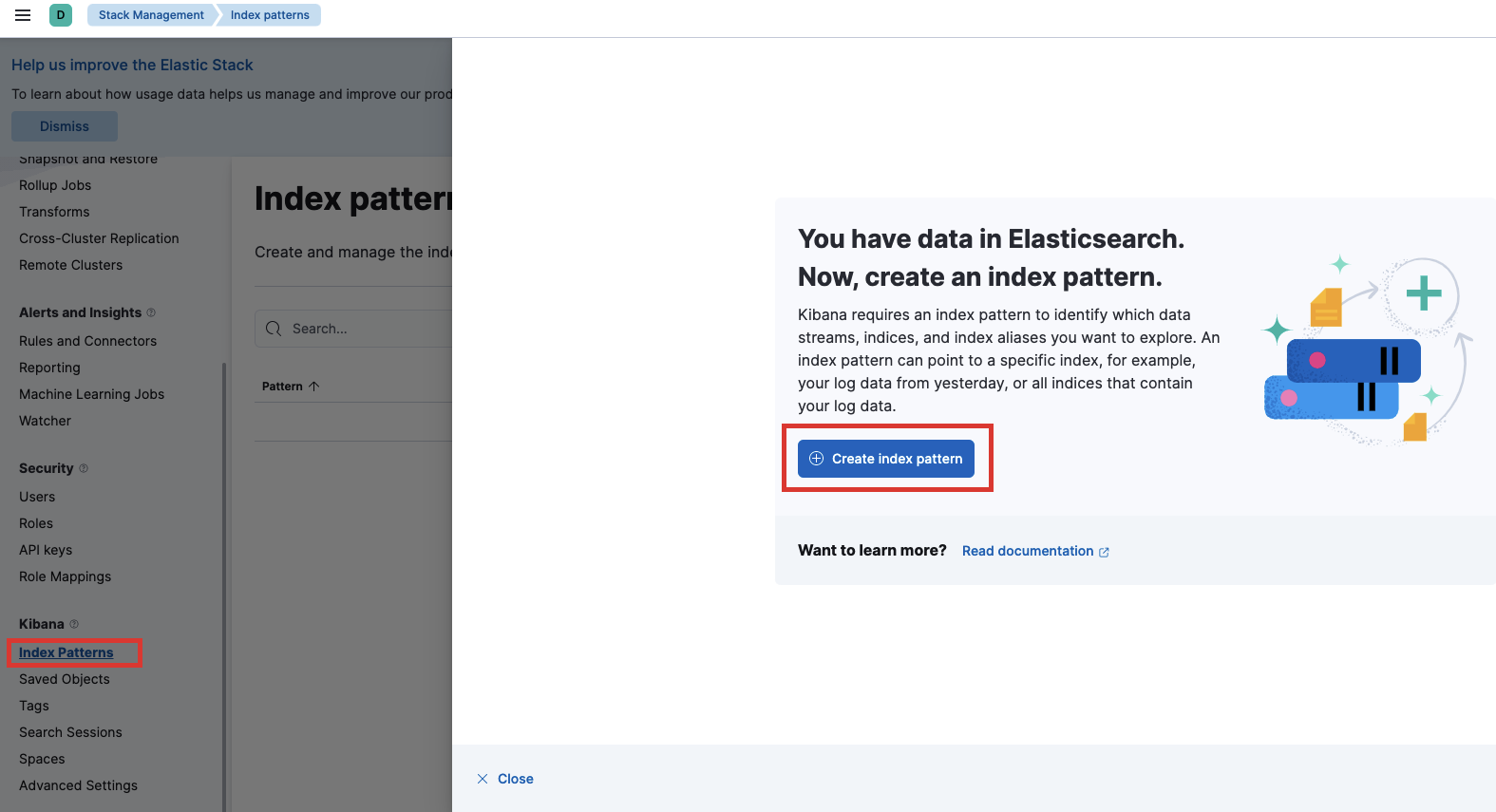Close the flyout with Close button
1496x812 pixels.
click(505, 779)
